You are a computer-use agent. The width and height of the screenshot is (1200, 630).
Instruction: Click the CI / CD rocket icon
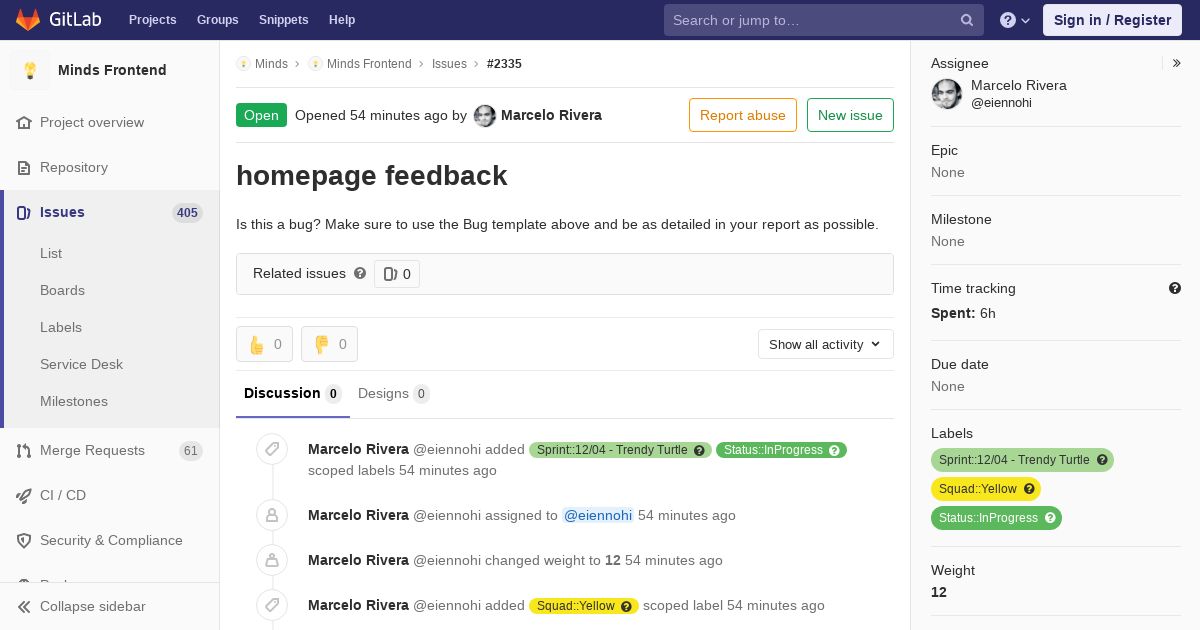24,495
